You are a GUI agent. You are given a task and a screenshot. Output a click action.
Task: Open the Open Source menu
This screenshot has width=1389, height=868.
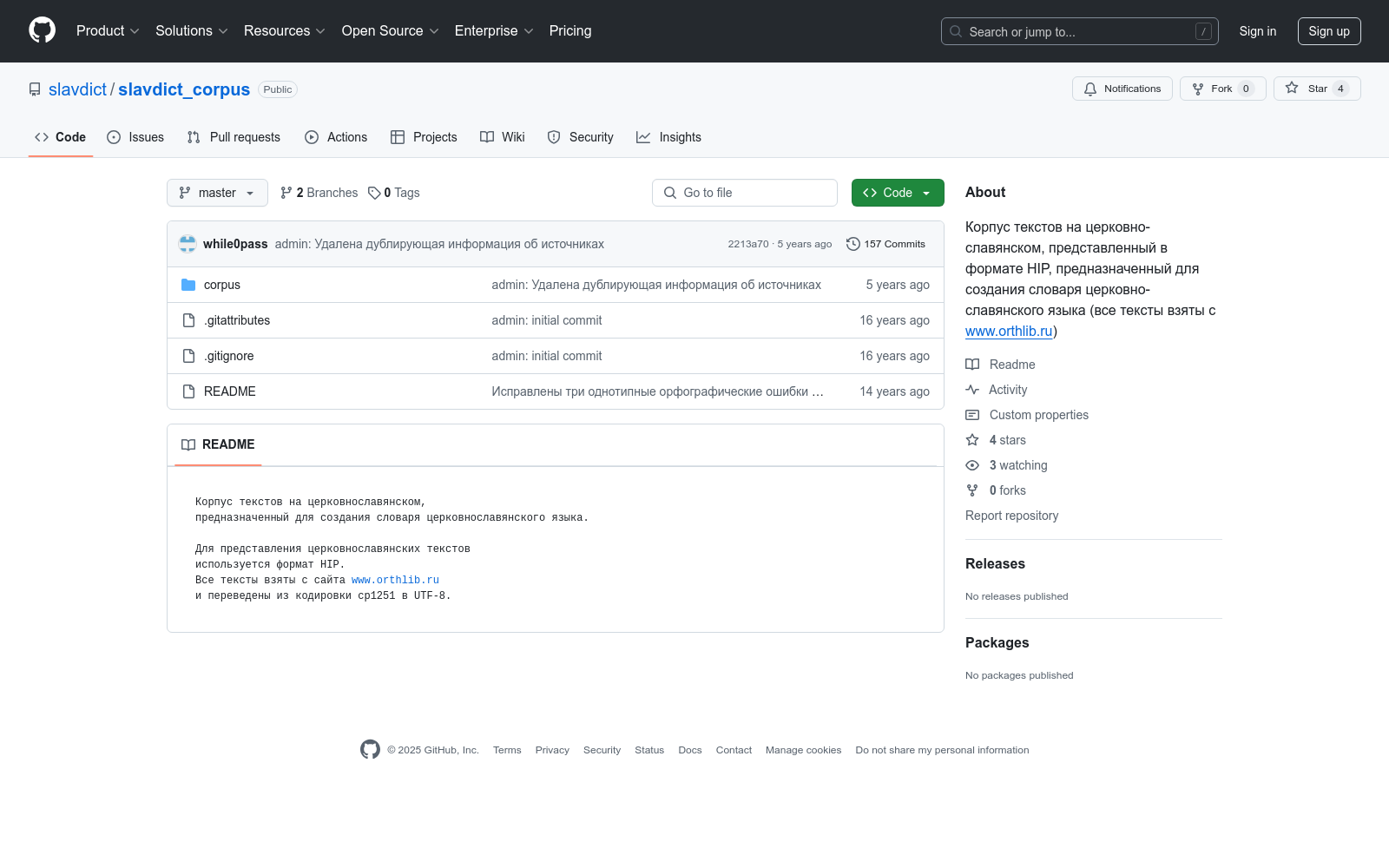(391, 31)
